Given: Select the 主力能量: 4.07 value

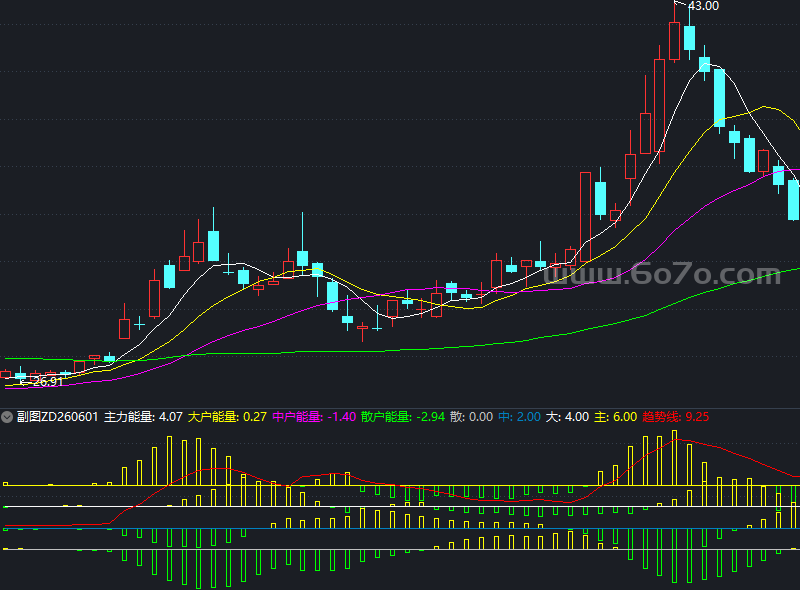Looking at the screenshot, I should pyautogui.click(x=143, y=417).
